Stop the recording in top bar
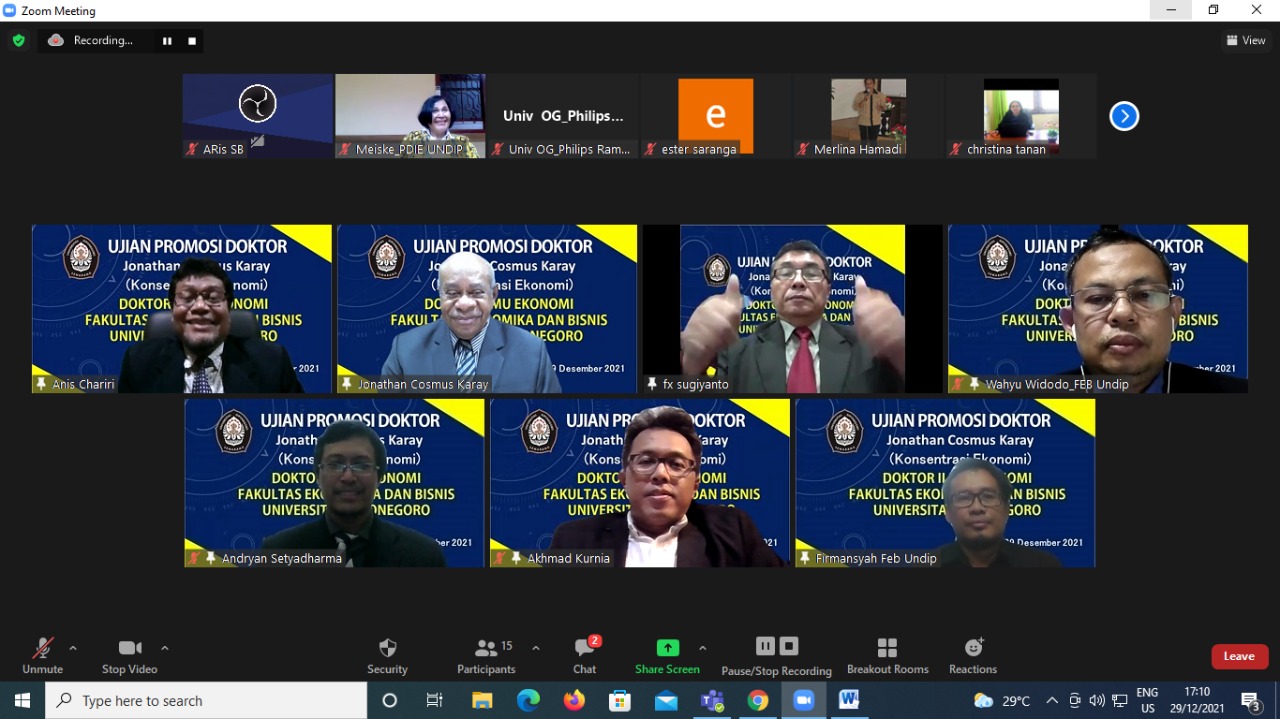 pos(192,41)
